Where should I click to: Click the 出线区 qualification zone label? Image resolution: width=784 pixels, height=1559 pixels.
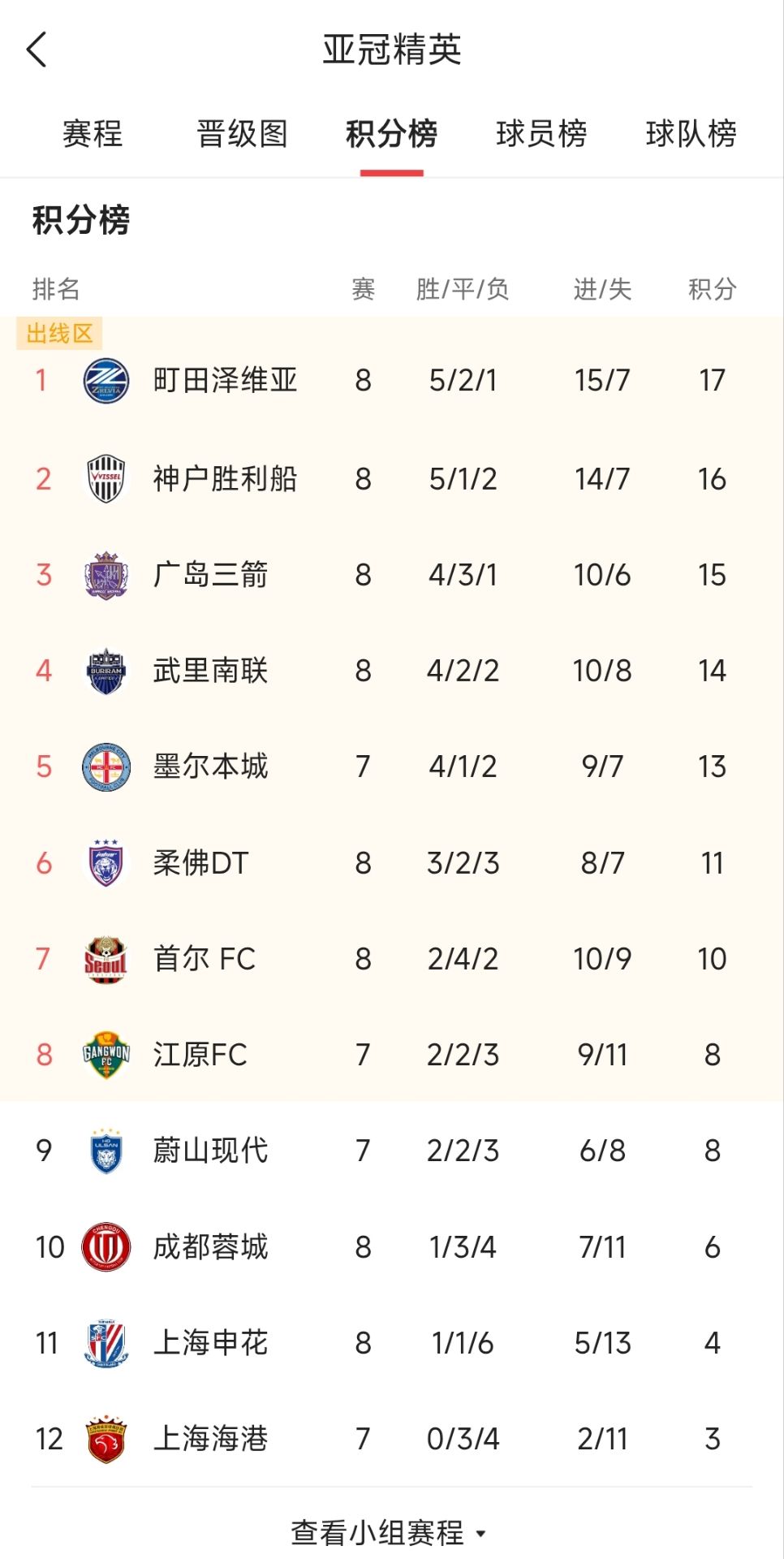tap(59, 333)
